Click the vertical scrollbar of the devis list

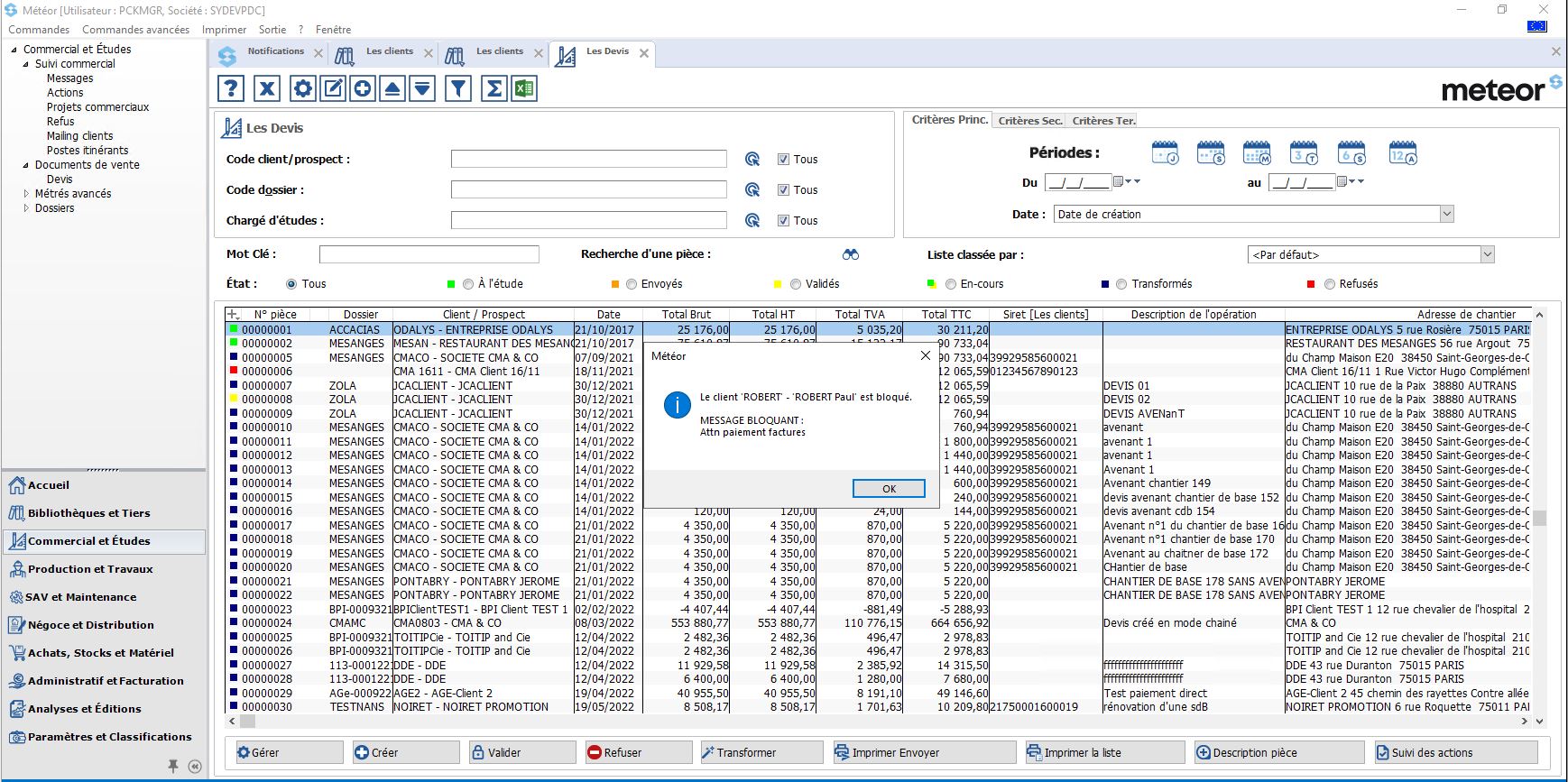pos(1539,517)
